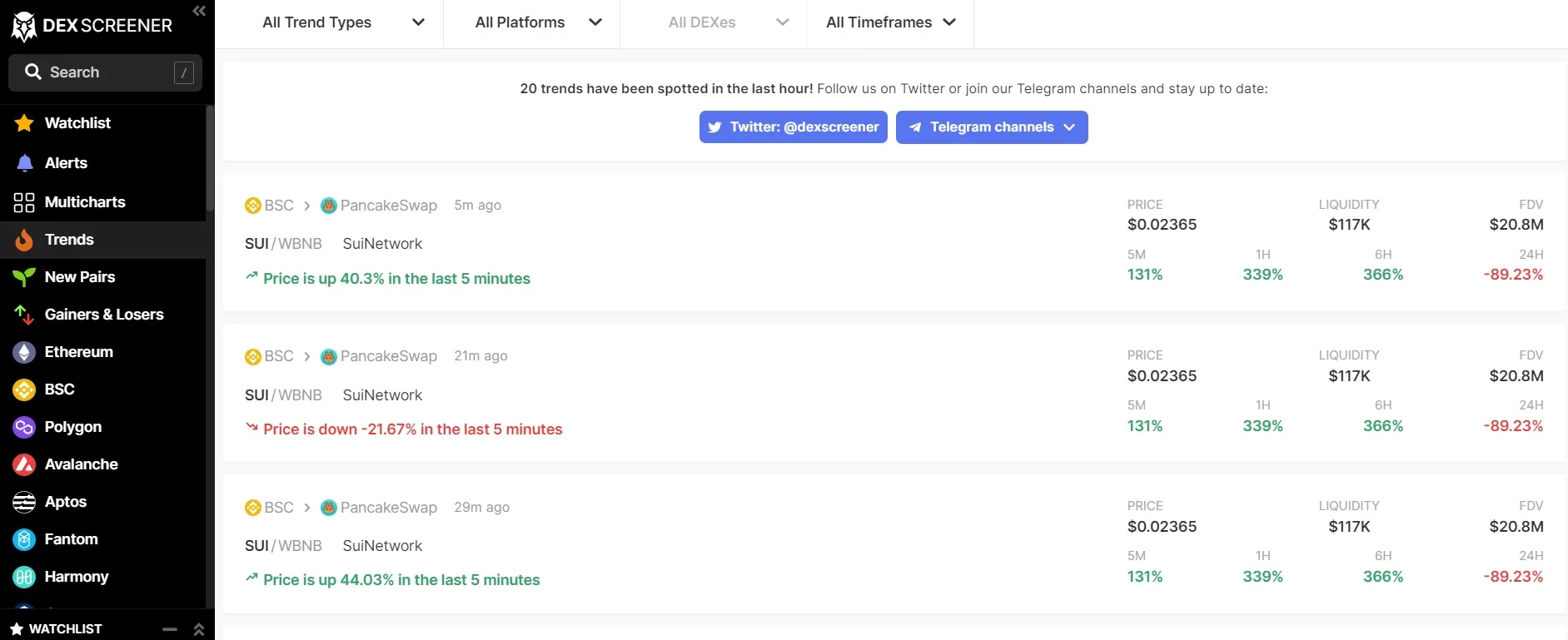1568x640 pixels.
Task: Click SUI/WBNB pair in the 5m ago card
Action: [x=283, y=244]
